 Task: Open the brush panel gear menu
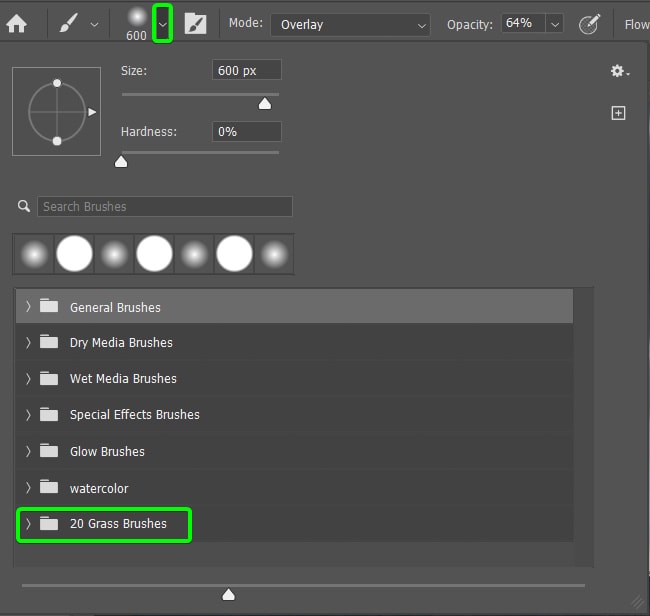point(620,71)
